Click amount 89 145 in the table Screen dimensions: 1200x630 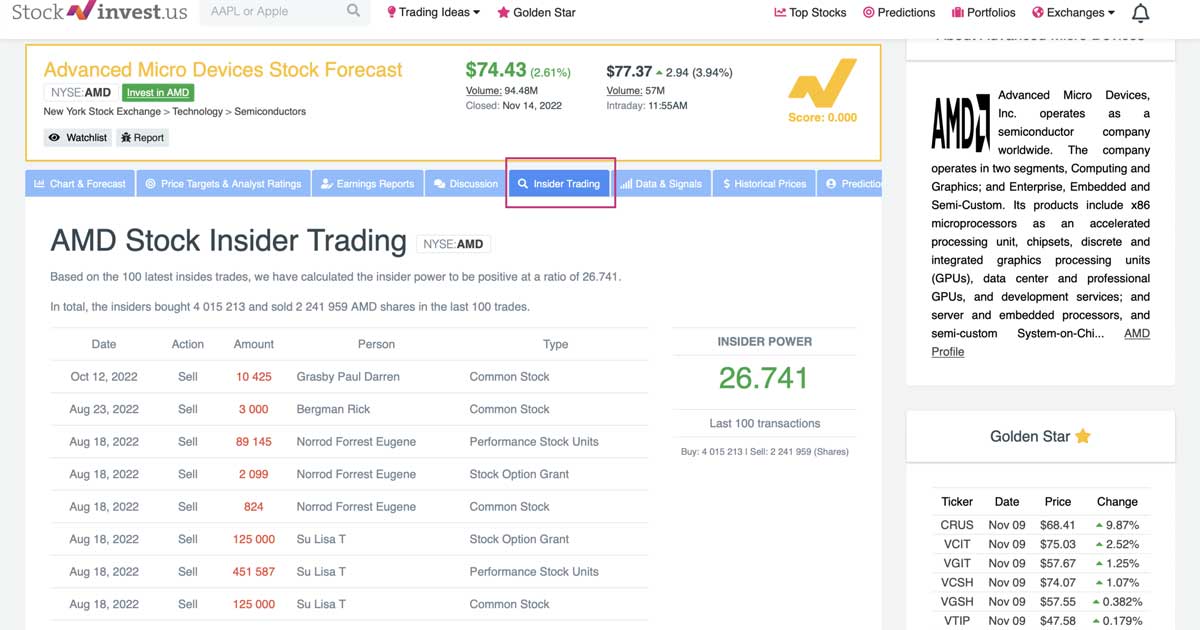point(254,442)
